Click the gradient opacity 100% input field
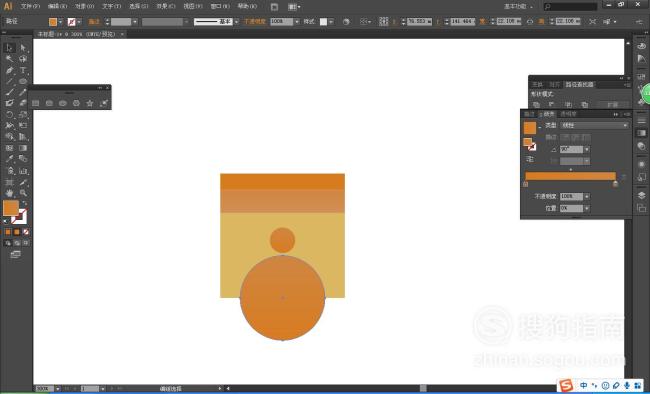The height and width of the screenshot is (394, 650). click(571, 196)
